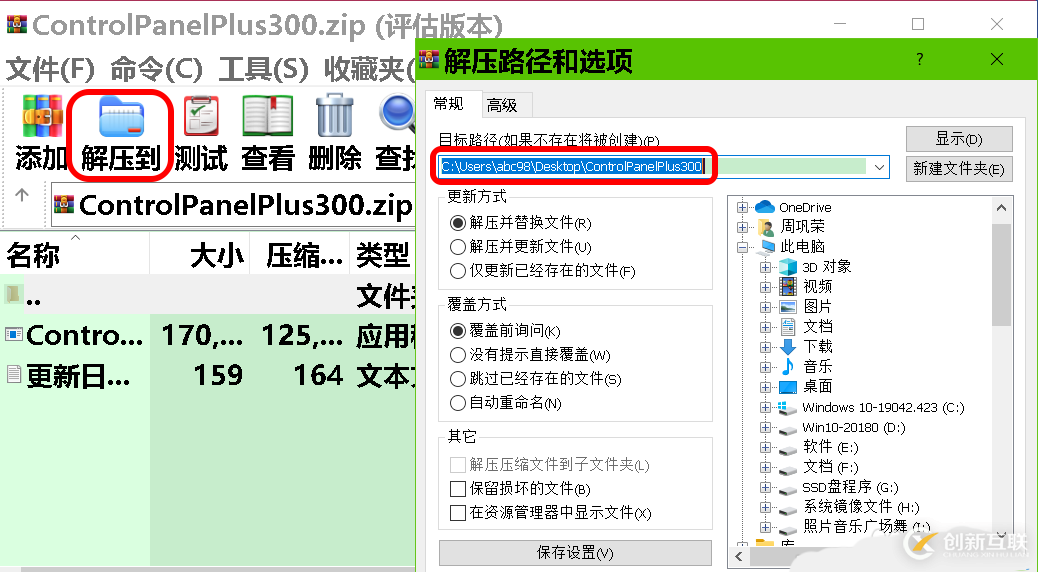1038x572 pixels.
Task: Select 软件 (E:) drive
Action: [830, 447]
